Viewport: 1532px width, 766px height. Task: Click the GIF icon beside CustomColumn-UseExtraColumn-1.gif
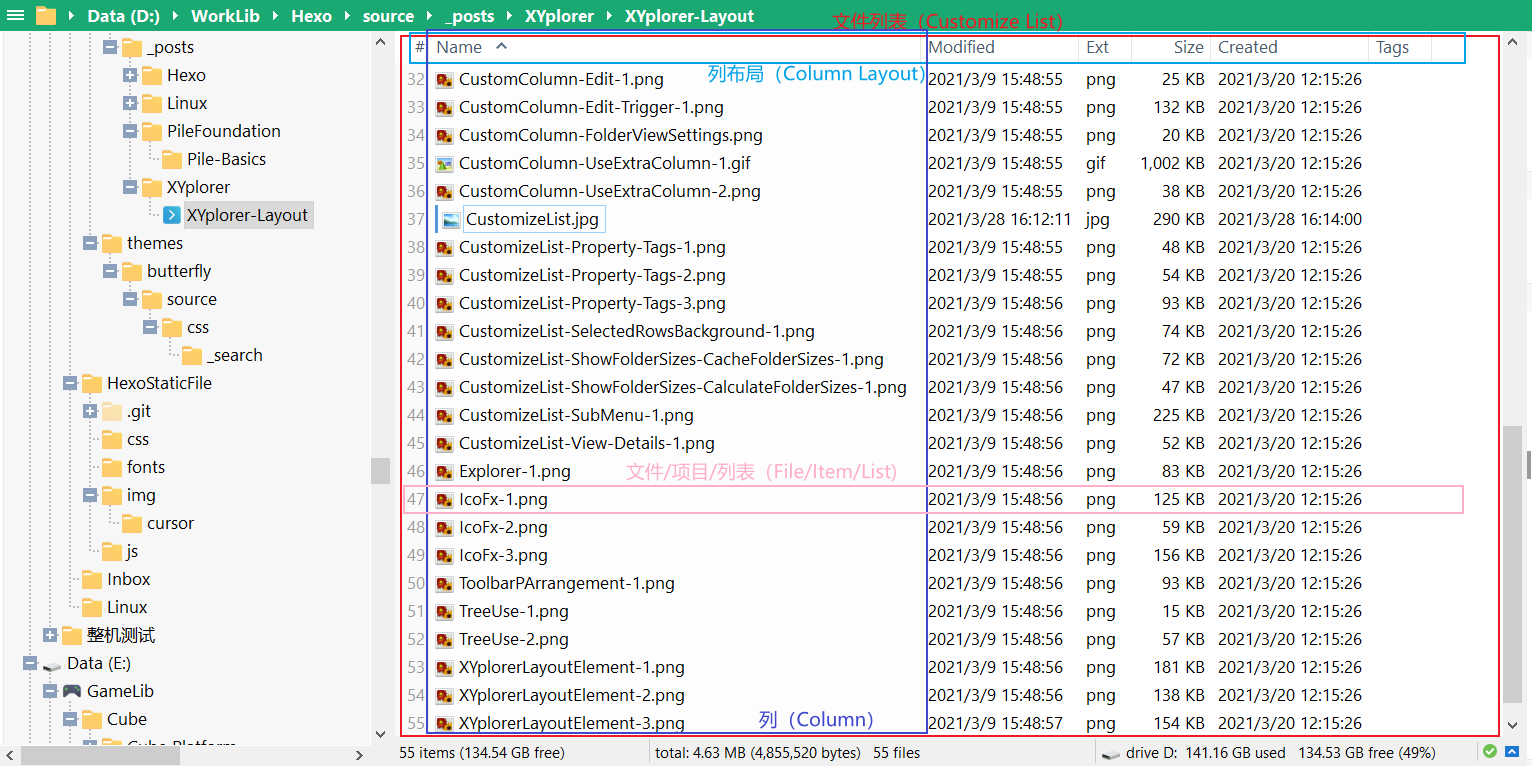445,163
